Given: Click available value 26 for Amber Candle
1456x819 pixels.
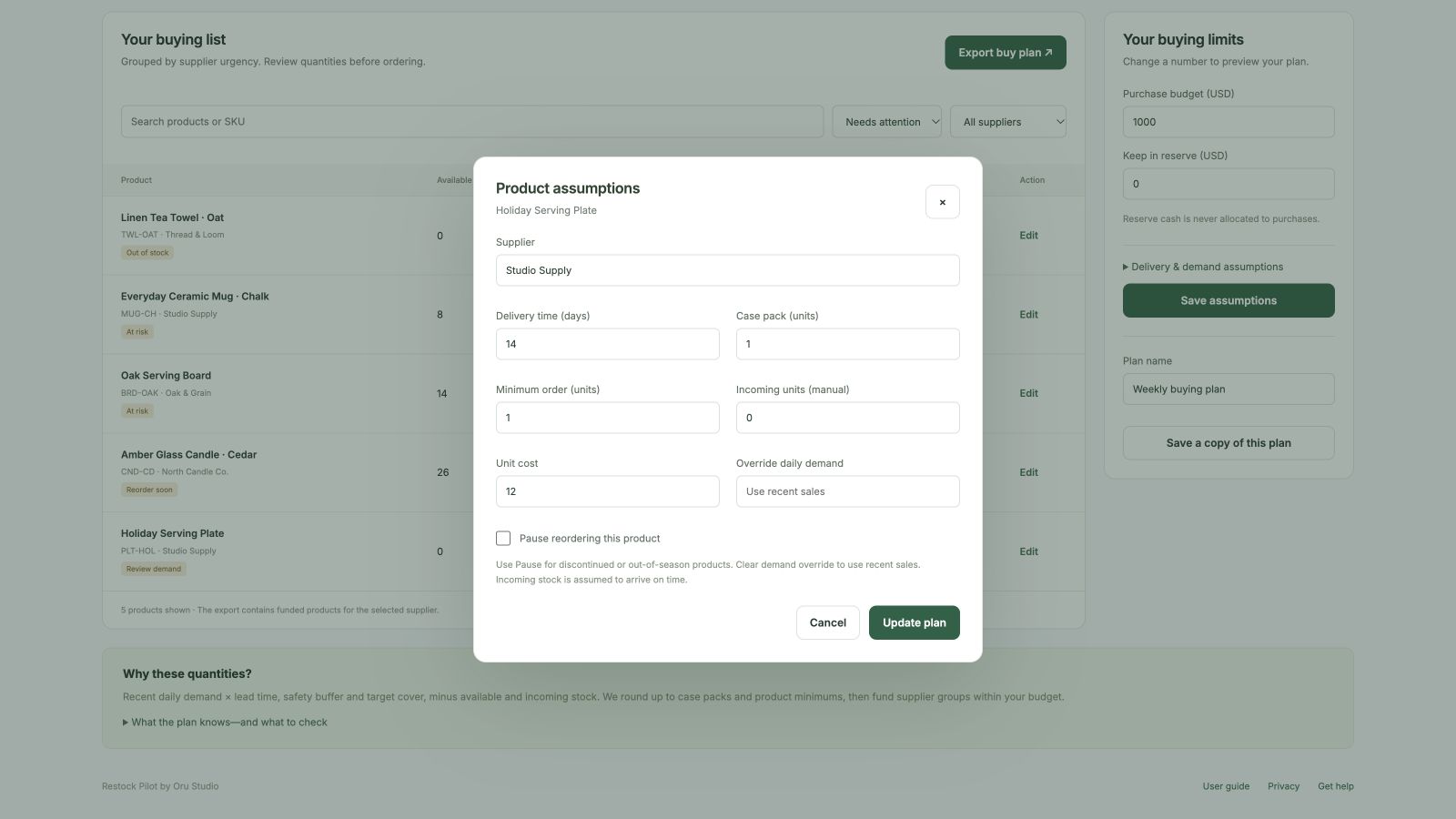Looking at the screenshot, I should (x=442, y=473).
